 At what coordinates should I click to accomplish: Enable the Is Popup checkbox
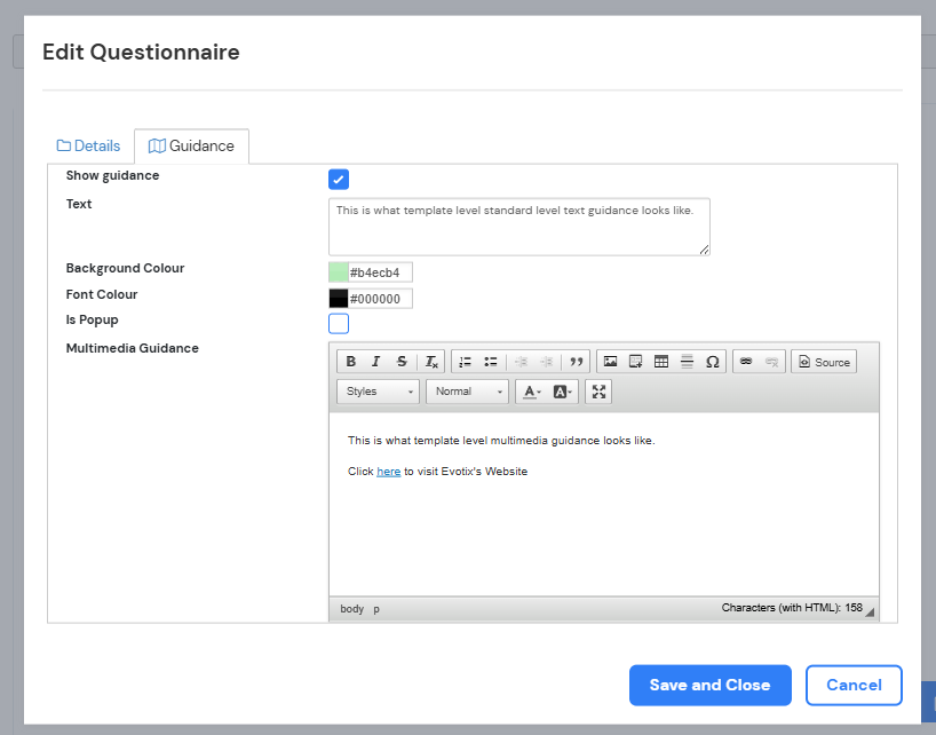[338, 324]
